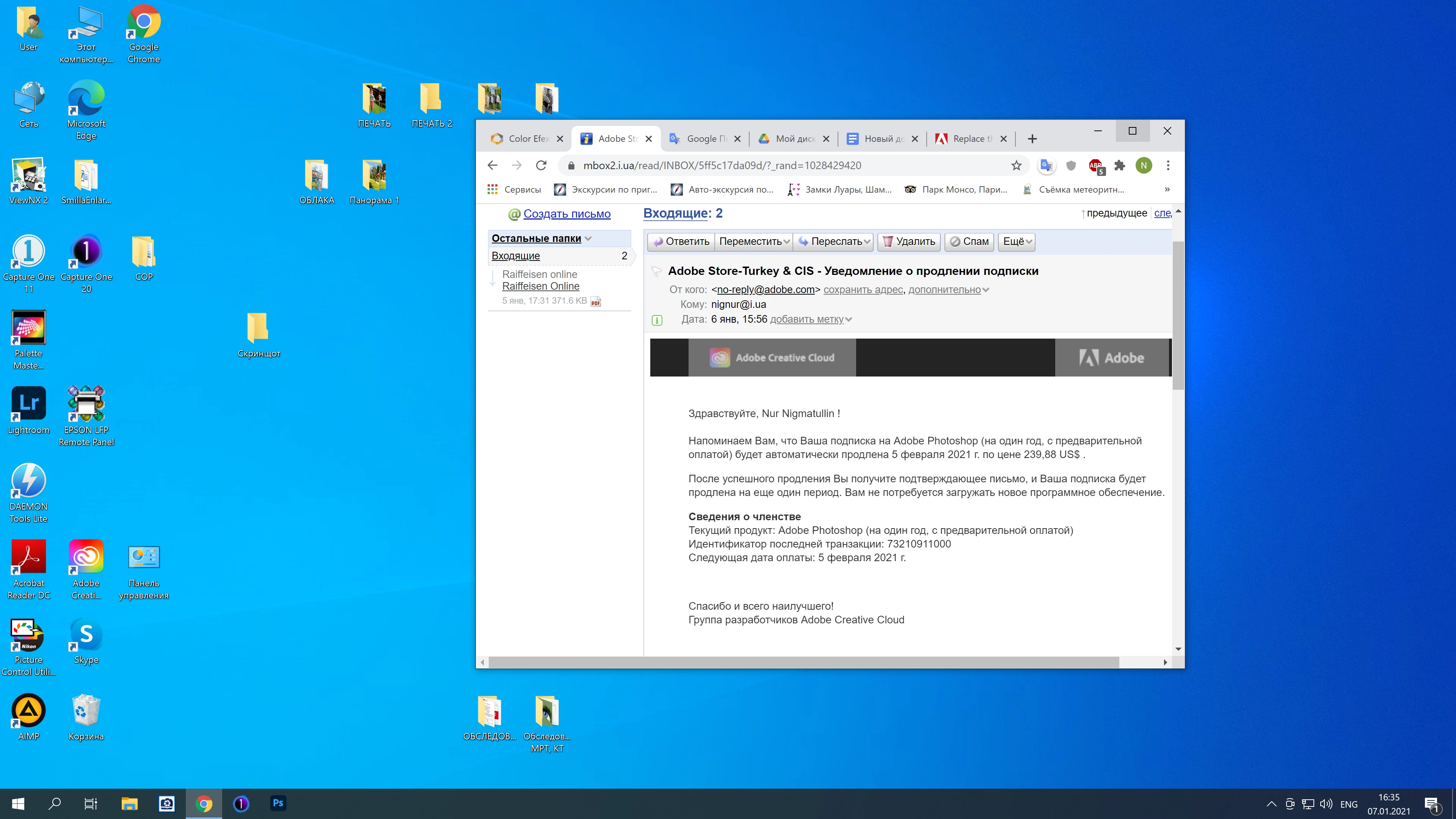
Task: Click the bookmark star icon in address bar
Action: (1016, 166)
